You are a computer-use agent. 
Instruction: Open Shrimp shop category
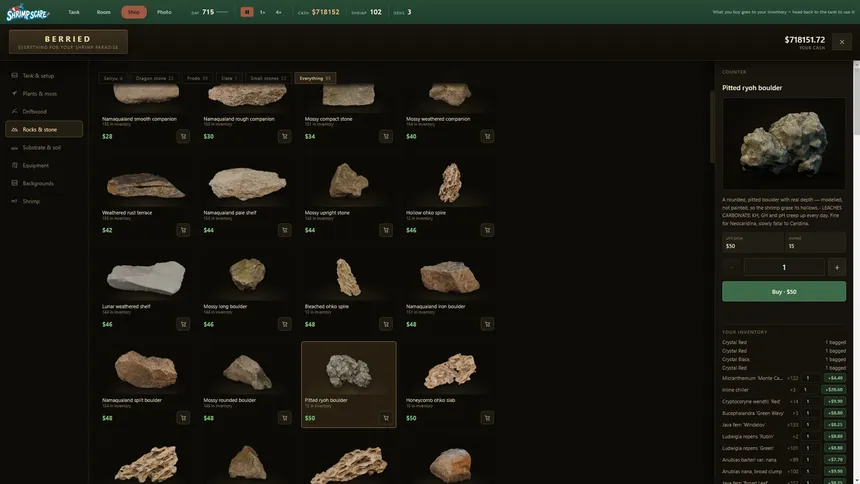[x=44, y=201]
